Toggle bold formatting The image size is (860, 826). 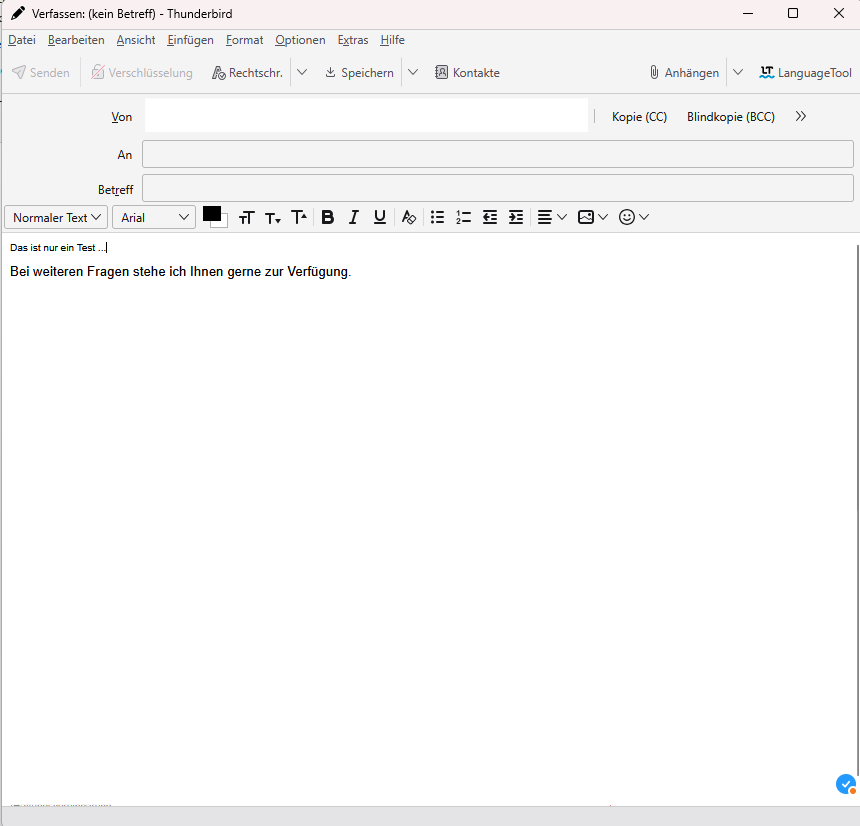(327, 217)
